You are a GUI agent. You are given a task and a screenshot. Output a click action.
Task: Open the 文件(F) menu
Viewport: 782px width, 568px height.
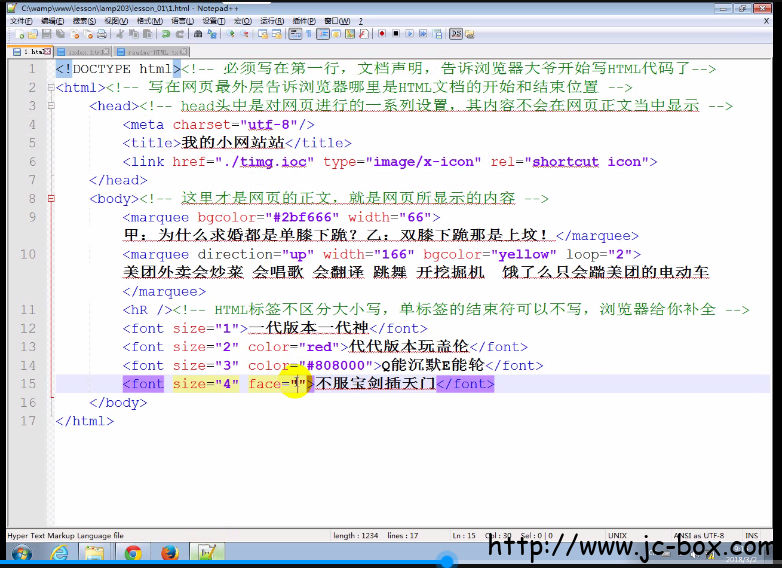(x=21, y=20)
